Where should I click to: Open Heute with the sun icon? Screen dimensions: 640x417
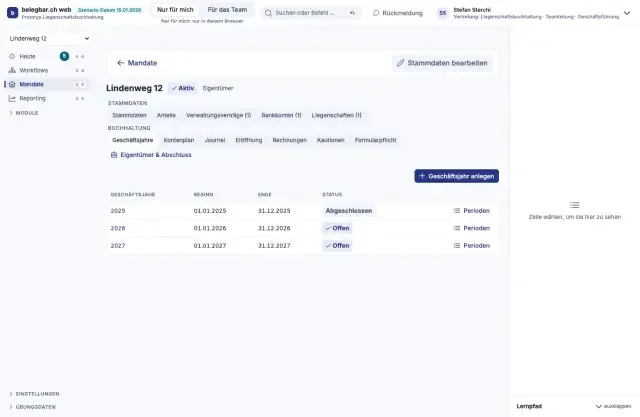pyautogui.click(x=12, y=56)
